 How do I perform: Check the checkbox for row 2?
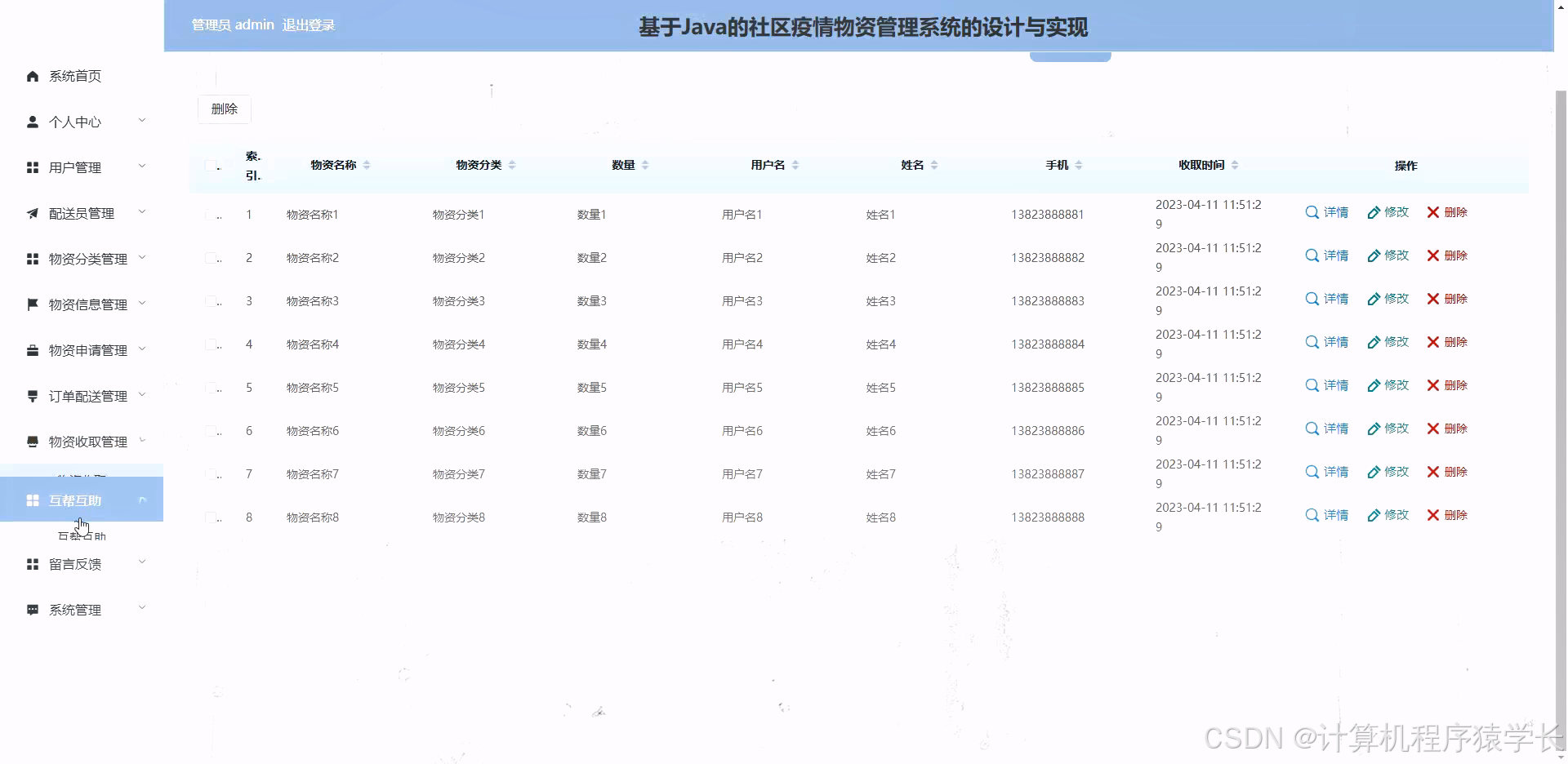209,257
